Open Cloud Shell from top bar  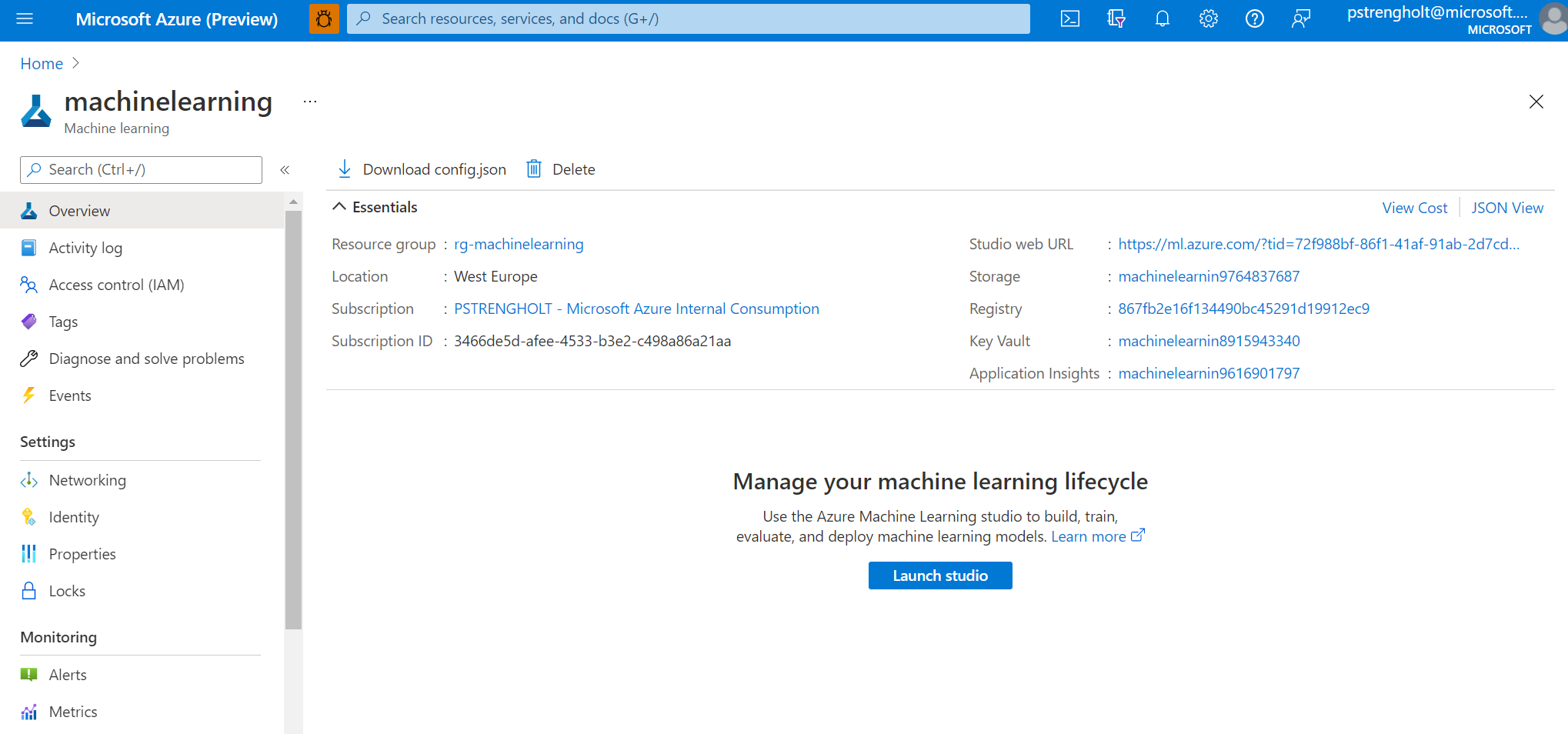click(1069, 19)
